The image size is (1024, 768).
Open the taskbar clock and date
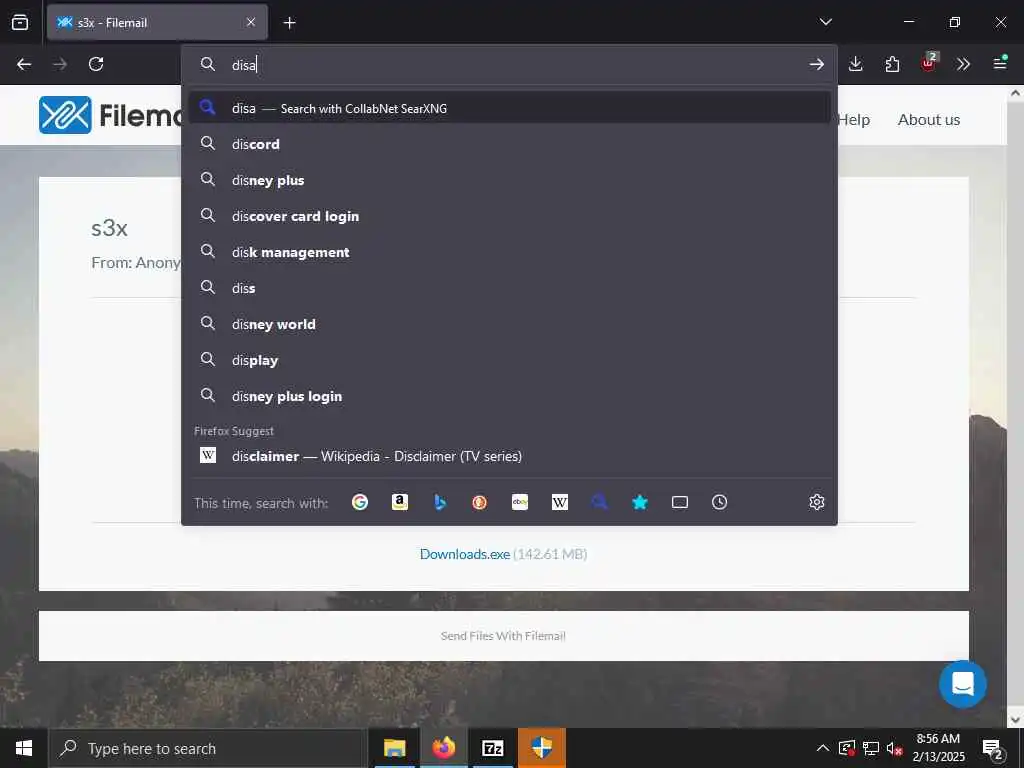938,748
